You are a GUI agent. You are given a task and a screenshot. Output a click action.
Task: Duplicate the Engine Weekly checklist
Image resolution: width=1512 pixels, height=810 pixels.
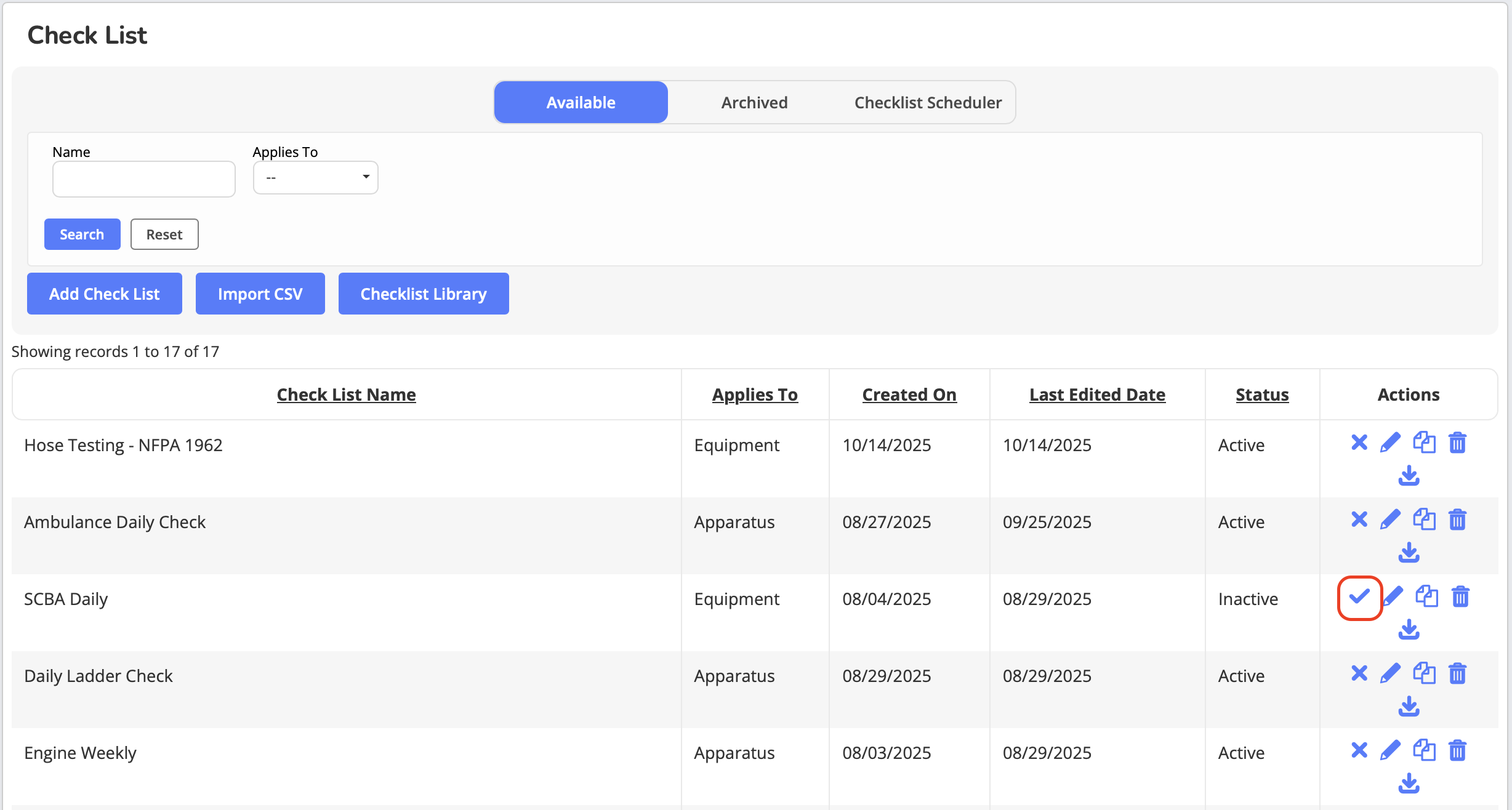point(1424,750)
